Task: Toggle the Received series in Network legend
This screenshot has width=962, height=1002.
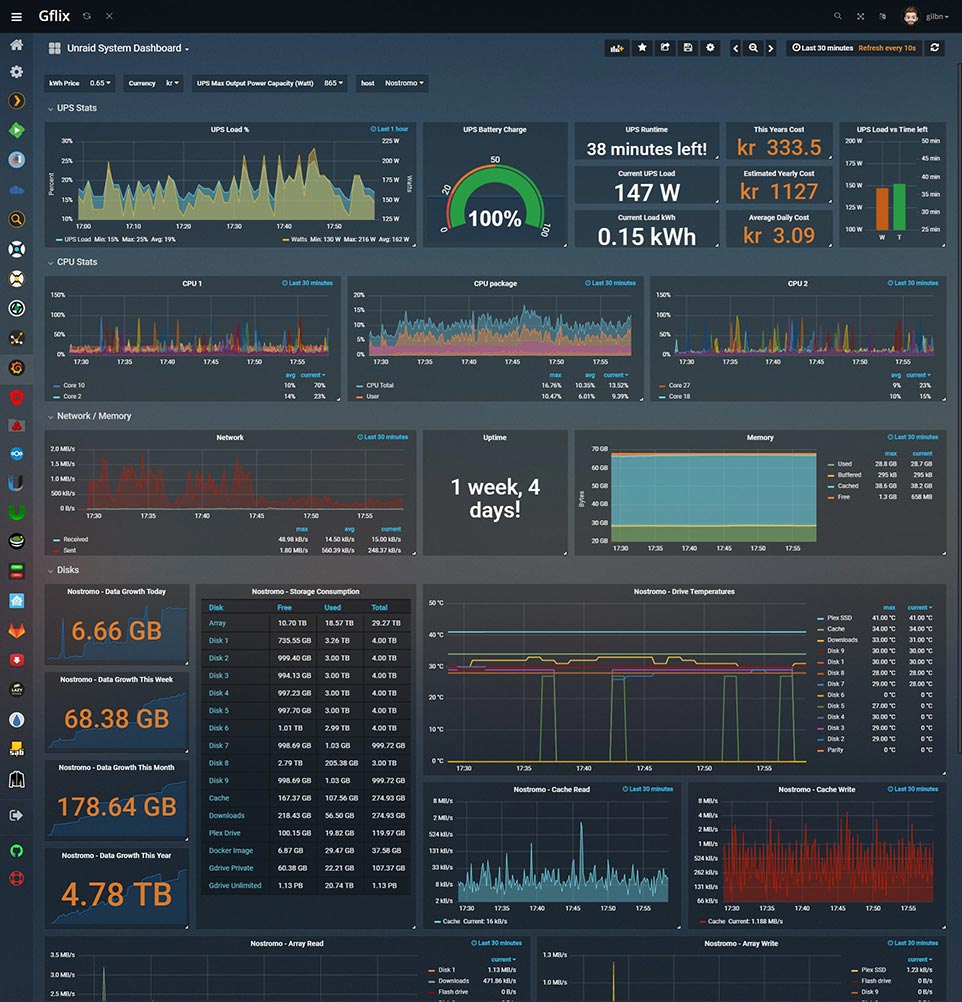Action: coord(75,539)
